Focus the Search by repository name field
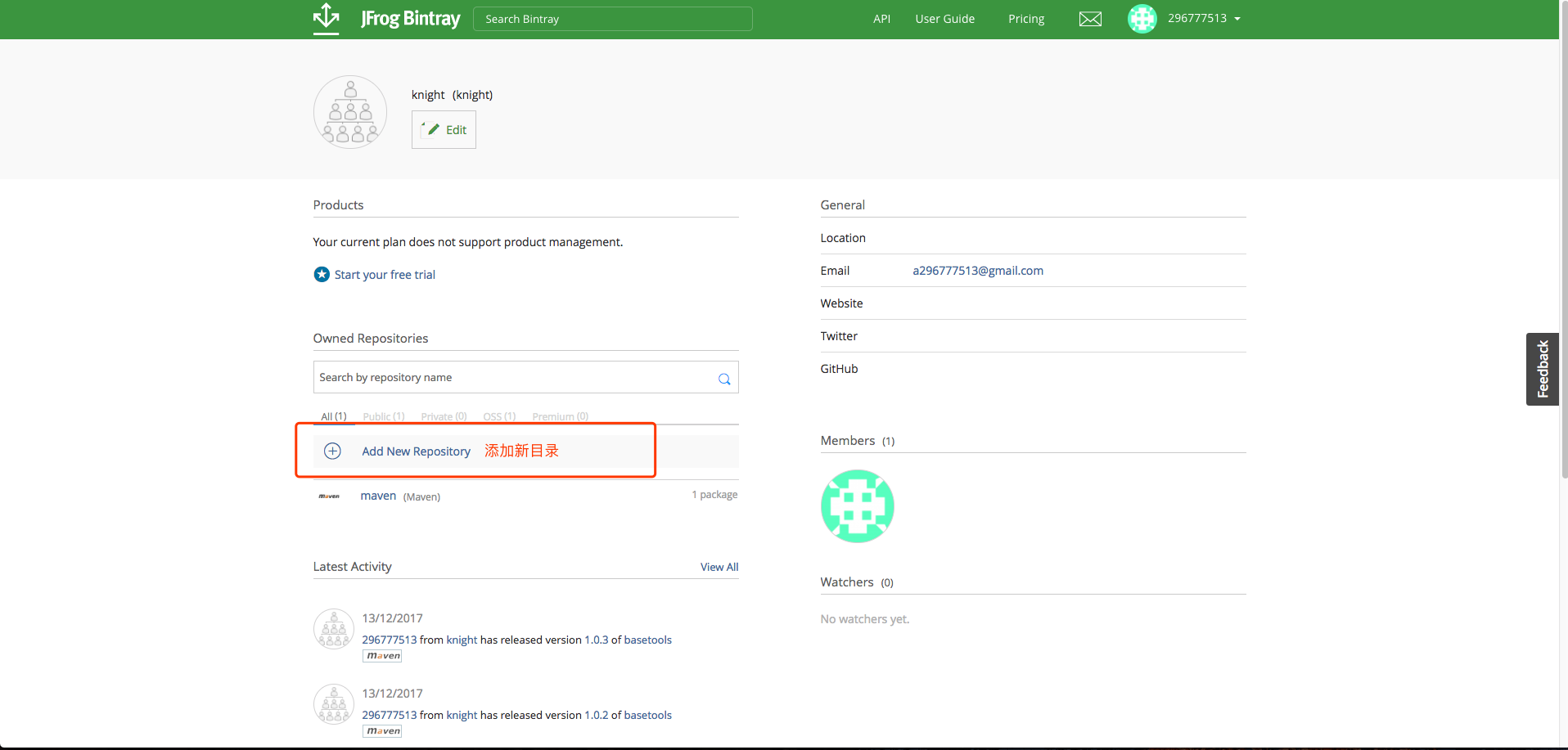Image resolution: width=1568 pixels, height=750 pixels. click(525, 377)
